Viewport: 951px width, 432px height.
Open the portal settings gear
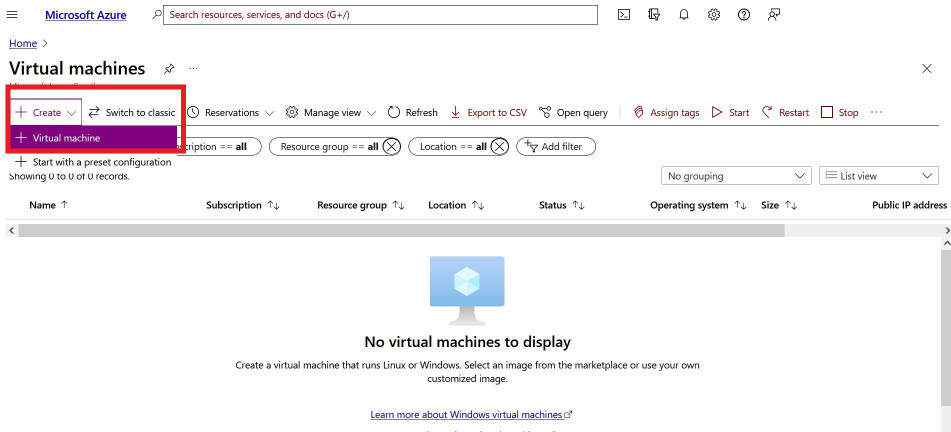pyautogui.click(x=714, y=15)
